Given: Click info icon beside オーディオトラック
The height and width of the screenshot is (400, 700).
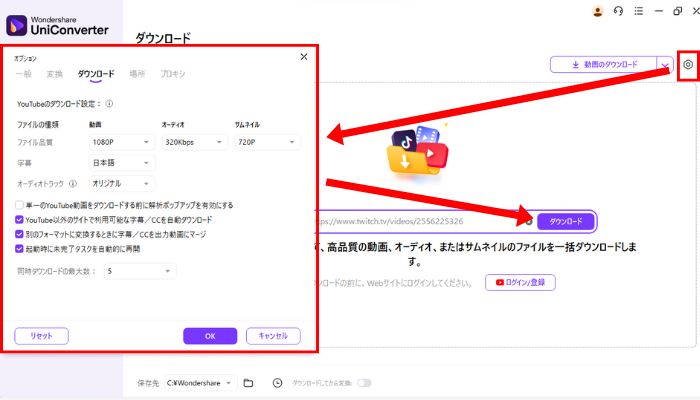Looking at the screenshot, I should (73, 183).
